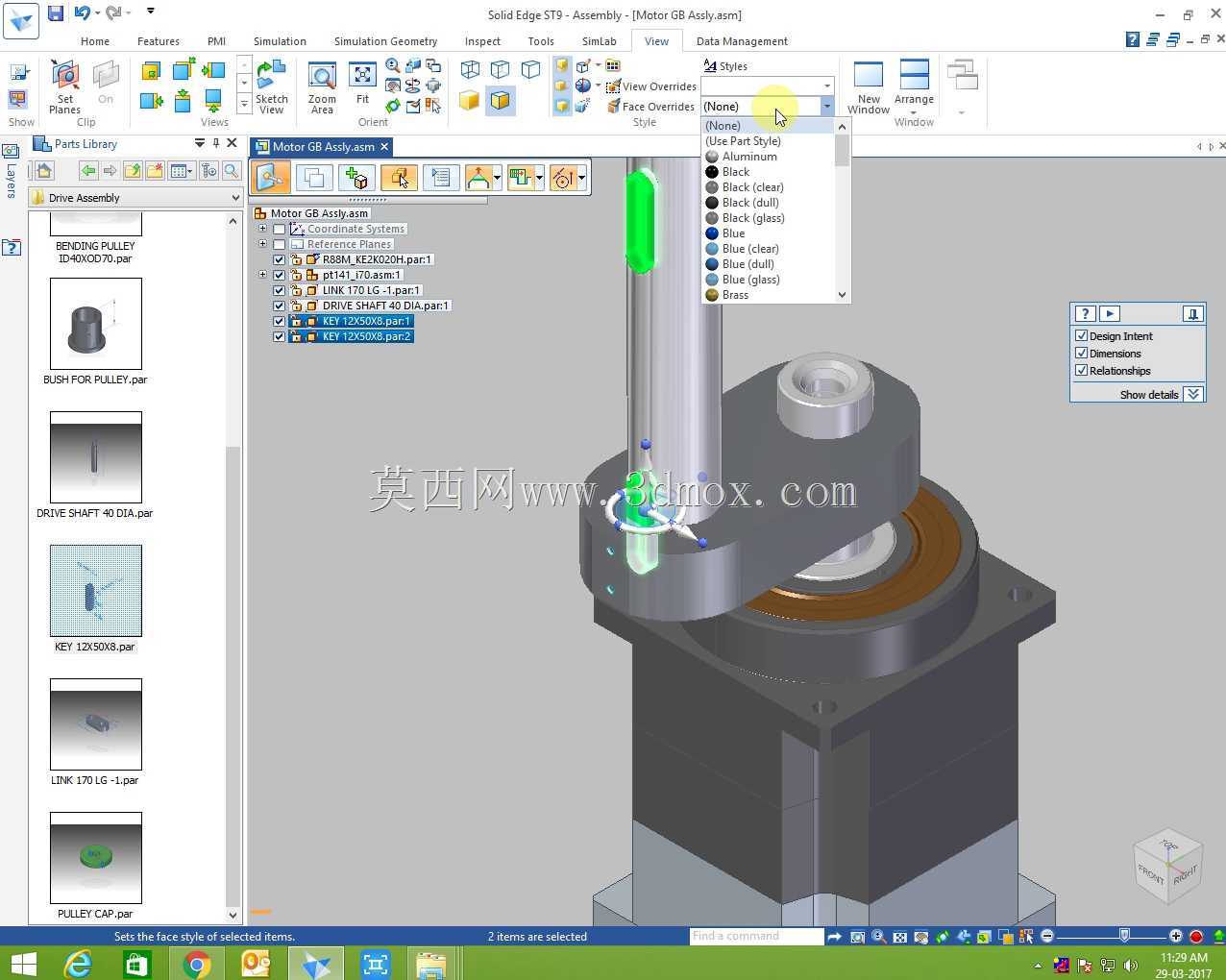Click the zoom in plus icon in status bar
Screen dimensions: 1226x980
pyautogui.click(x=1176, y=936)
